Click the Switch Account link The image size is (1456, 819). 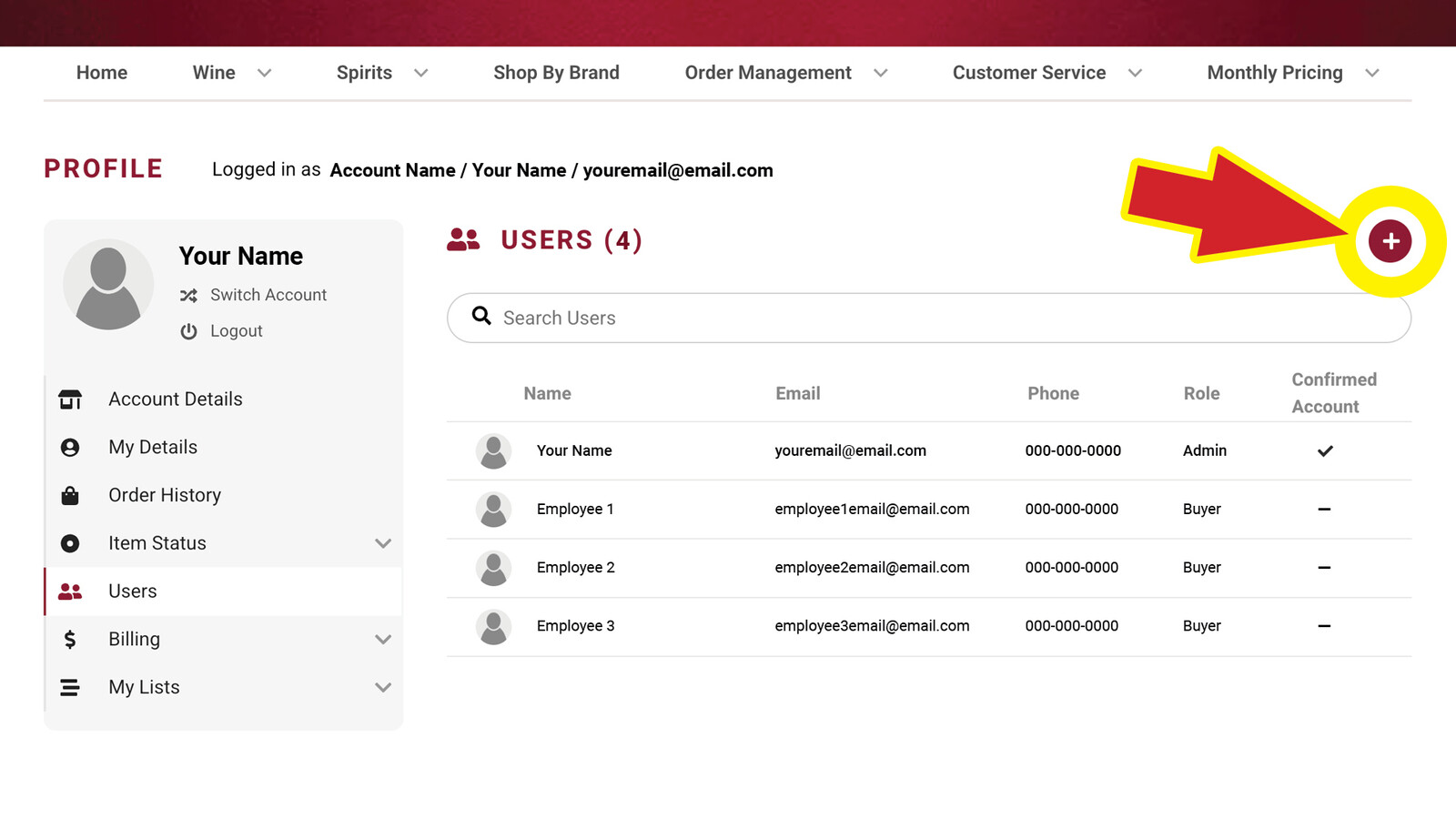click(268, 295)
